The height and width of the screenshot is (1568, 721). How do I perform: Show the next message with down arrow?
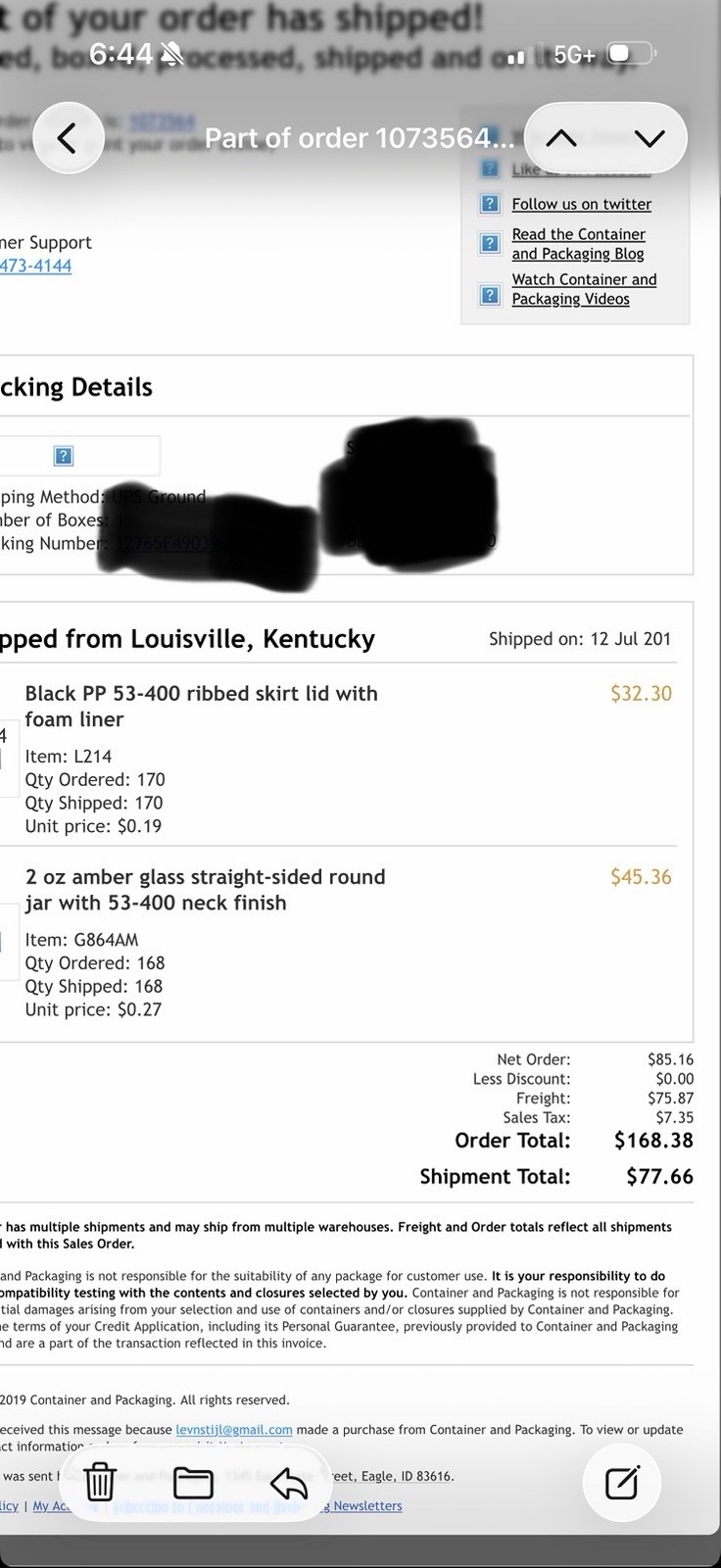coord(649,138)
